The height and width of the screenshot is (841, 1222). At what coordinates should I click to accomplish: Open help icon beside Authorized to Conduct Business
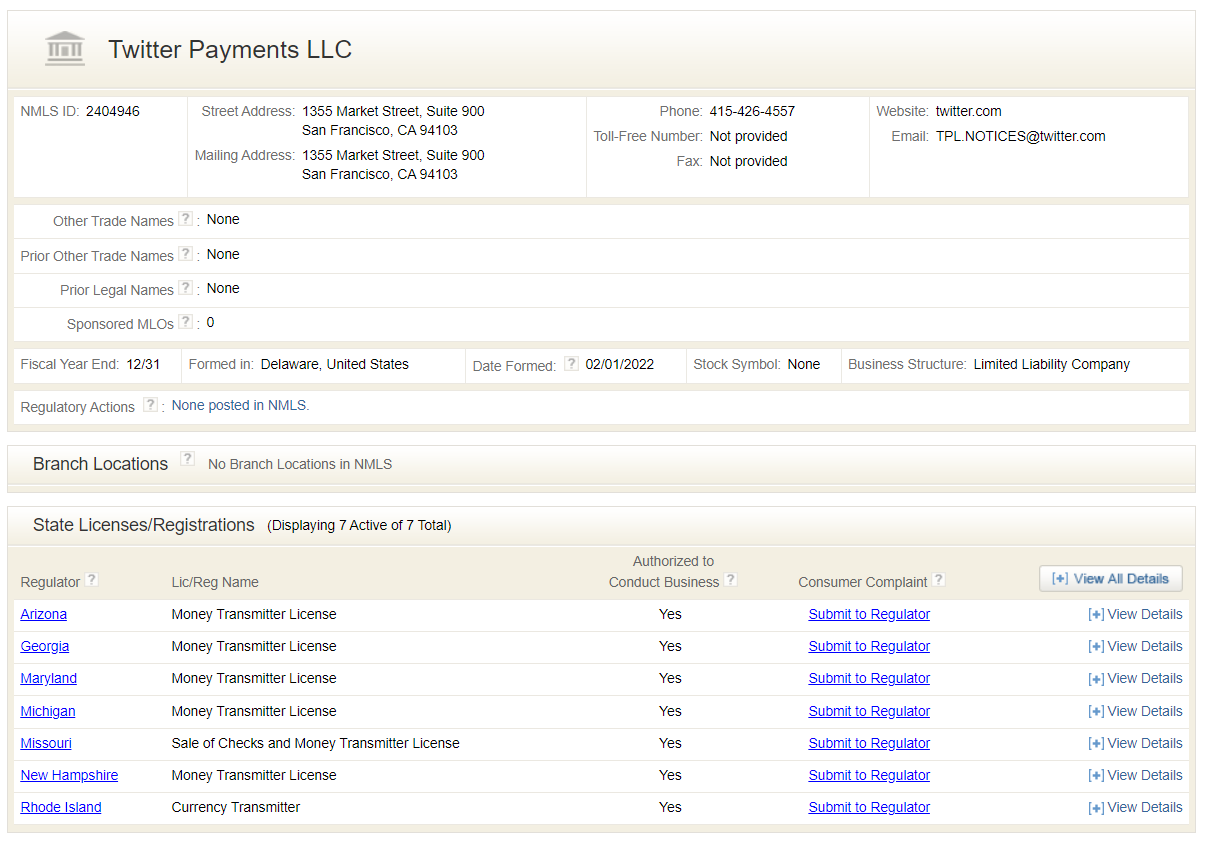tap(730, 580)
